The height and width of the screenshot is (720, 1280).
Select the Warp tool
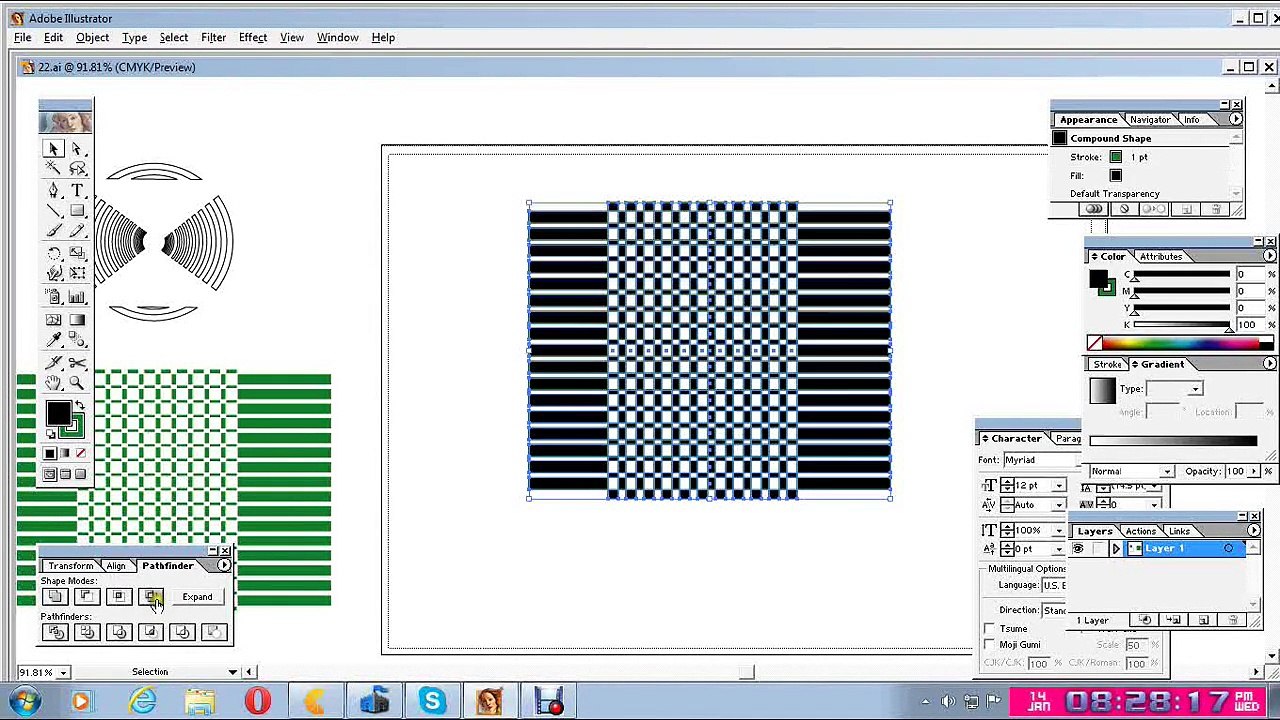pyautogui.click(x=53, y=274)
